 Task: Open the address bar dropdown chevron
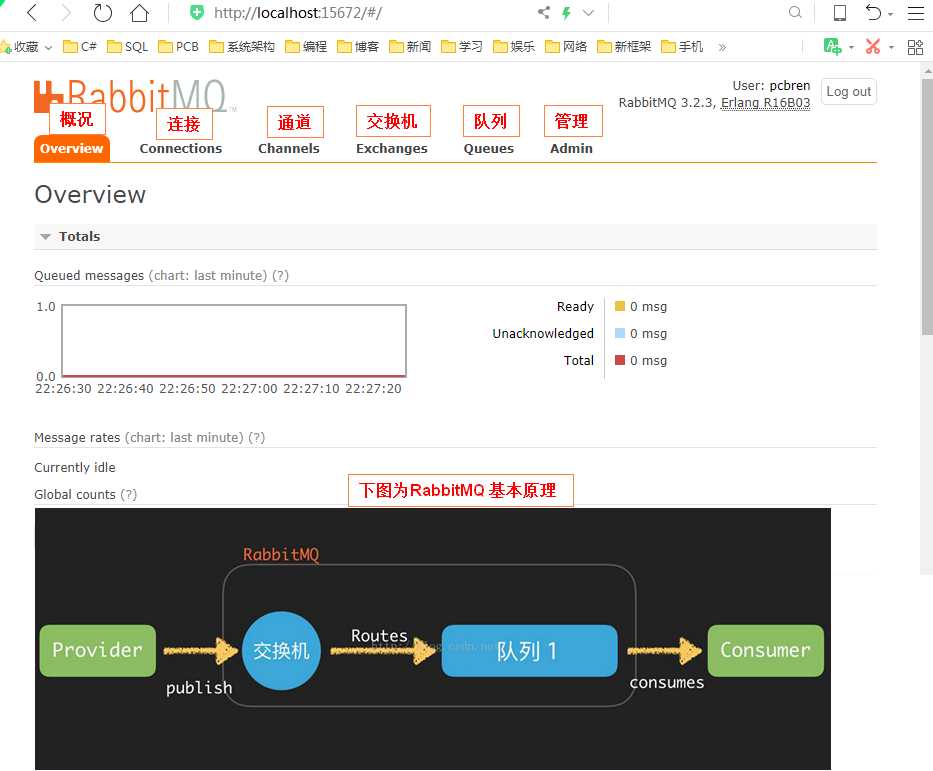588,12
